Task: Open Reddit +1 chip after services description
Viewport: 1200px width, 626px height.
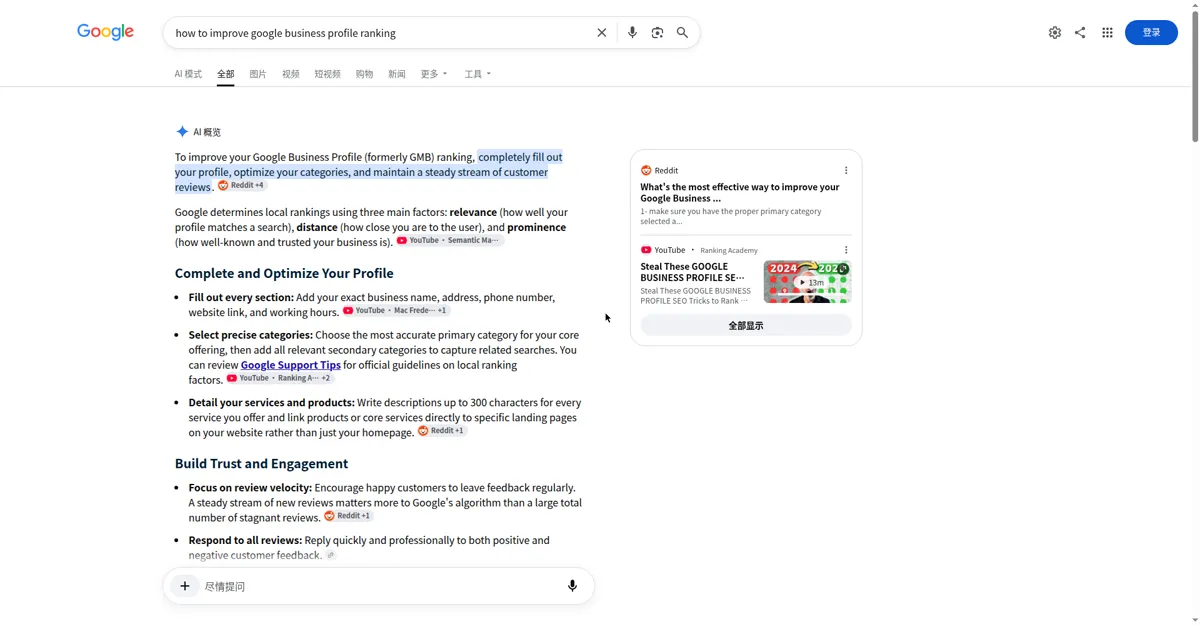Action: tap(441, 431)
